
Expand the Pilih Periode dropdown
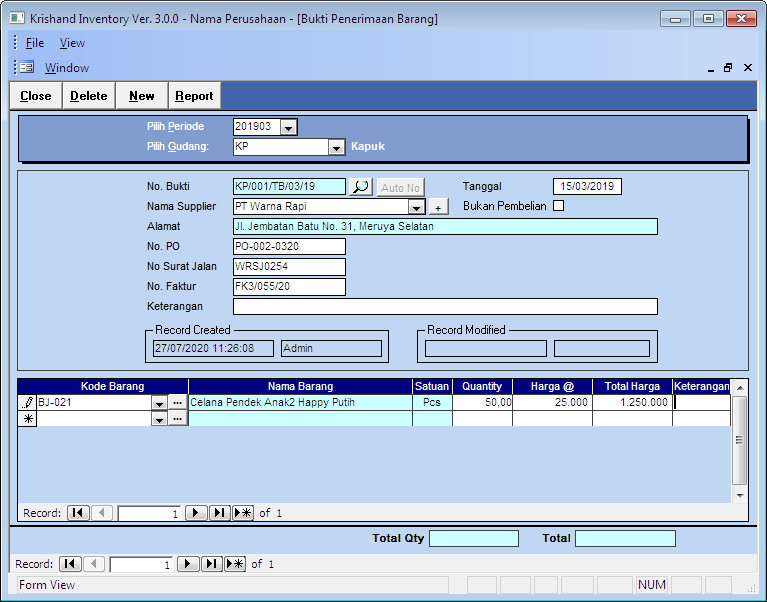click(x=288, y=128)
